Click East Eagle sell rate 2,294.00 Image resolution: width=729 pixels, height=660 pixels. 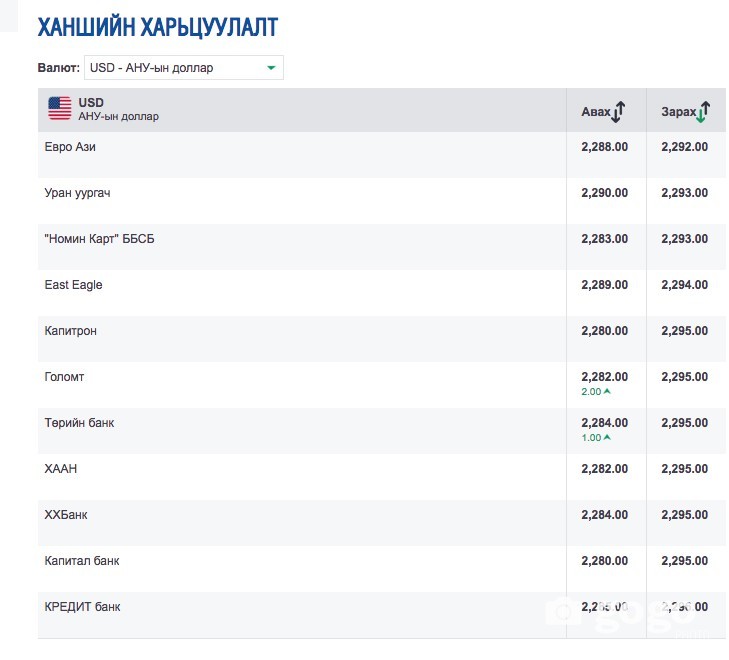685,285
